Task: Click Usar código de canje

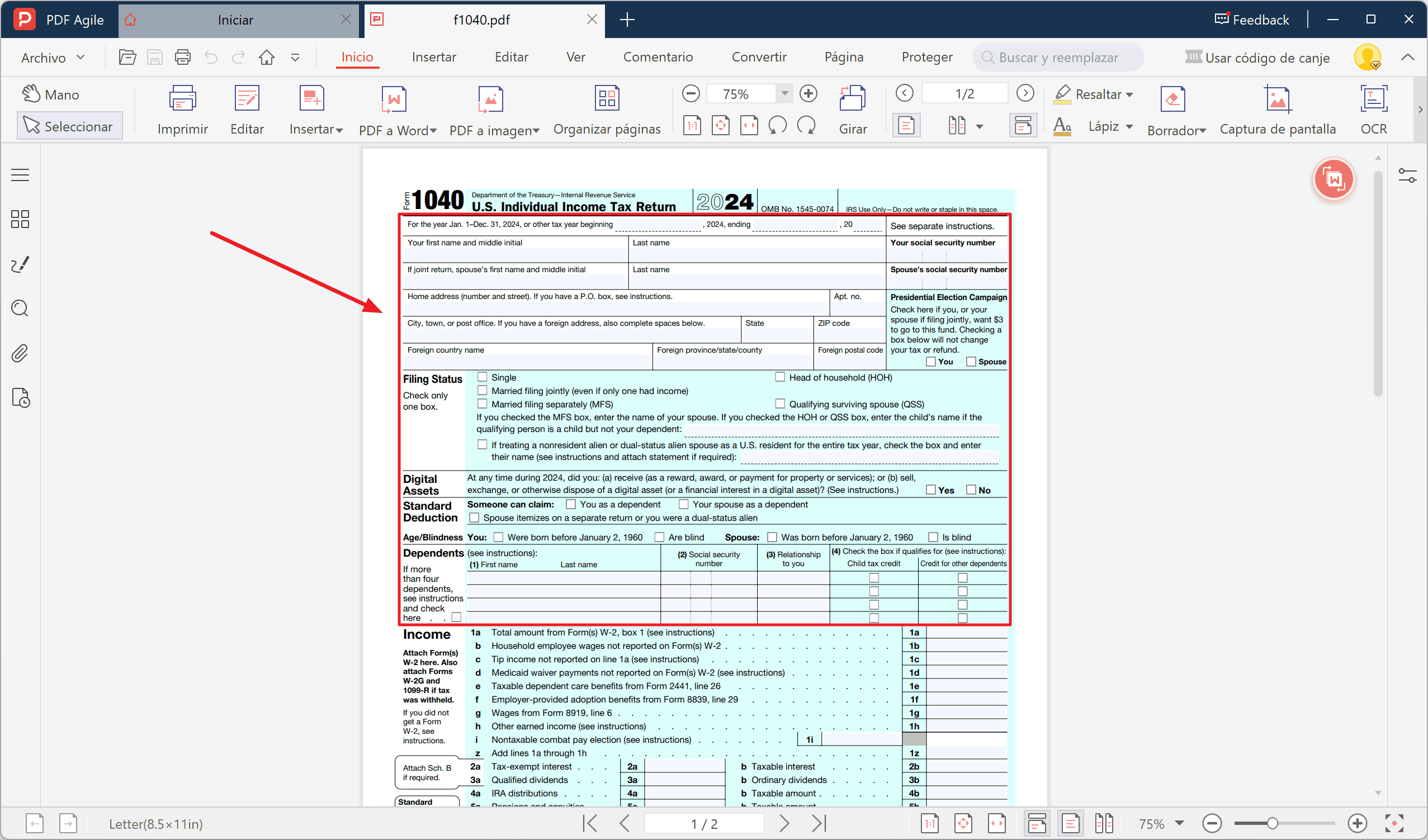Action: point(1257,57)
